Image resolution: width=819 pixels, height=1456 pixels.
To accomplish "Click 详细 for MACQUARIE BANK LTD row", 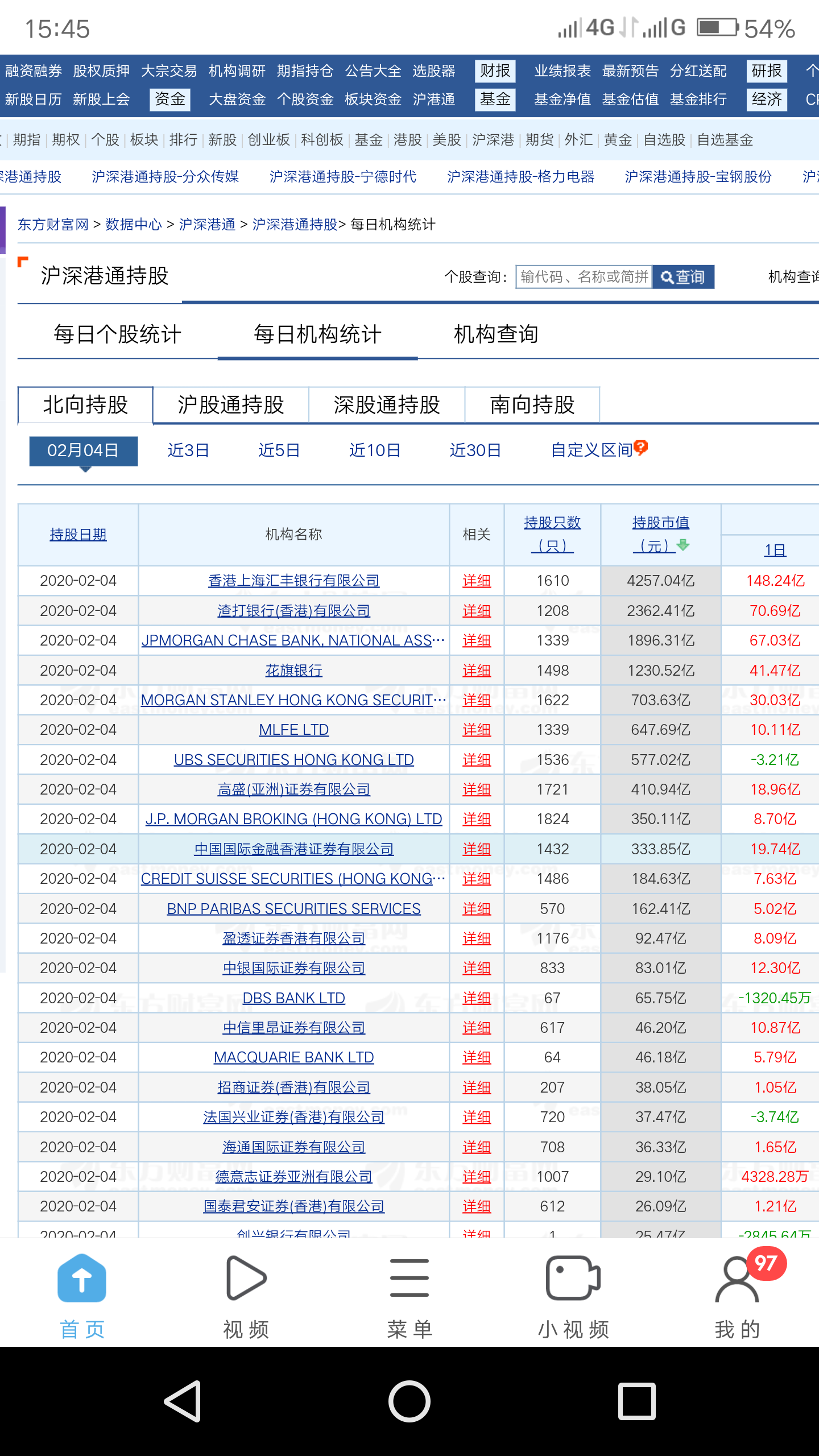I will pyautogui.click(x=477, y=1057).
